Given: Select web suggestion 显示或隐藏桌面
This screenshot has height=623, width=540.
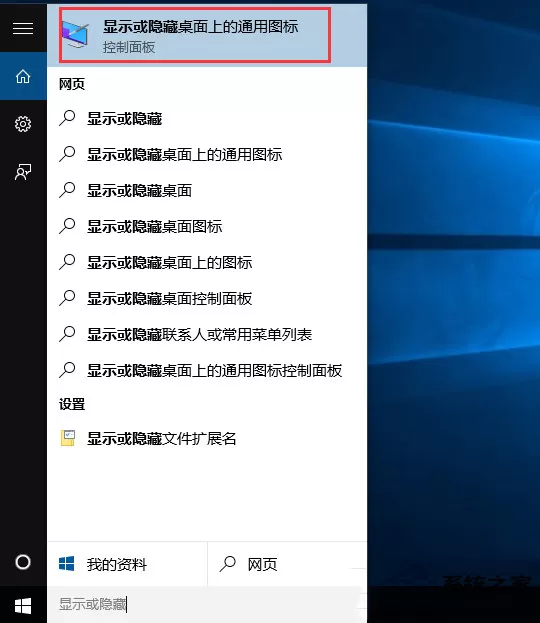Looking at the screenshot, I should pos(207,190).
